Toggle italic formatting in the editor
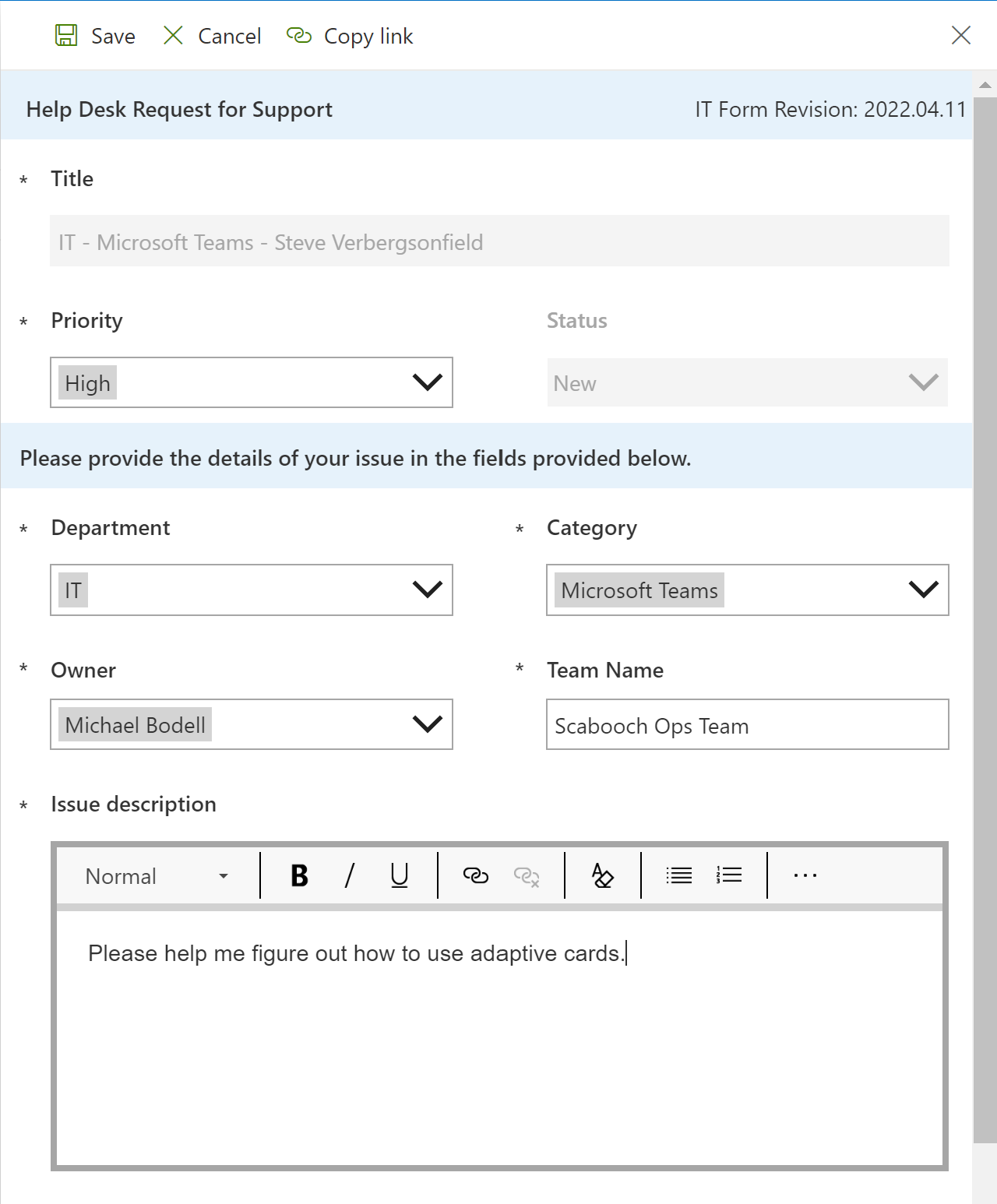 point(350,875)
